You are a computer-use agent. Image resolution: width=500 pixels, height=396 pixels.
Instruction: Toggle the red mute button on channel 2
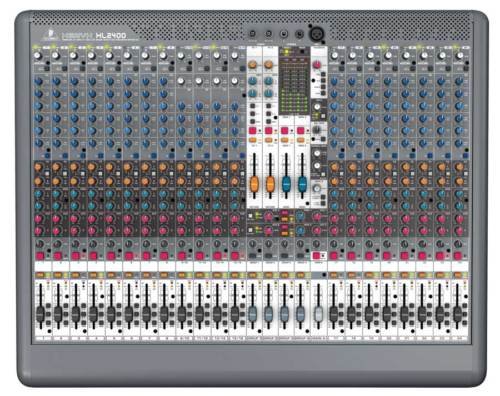tap(58, 256)
